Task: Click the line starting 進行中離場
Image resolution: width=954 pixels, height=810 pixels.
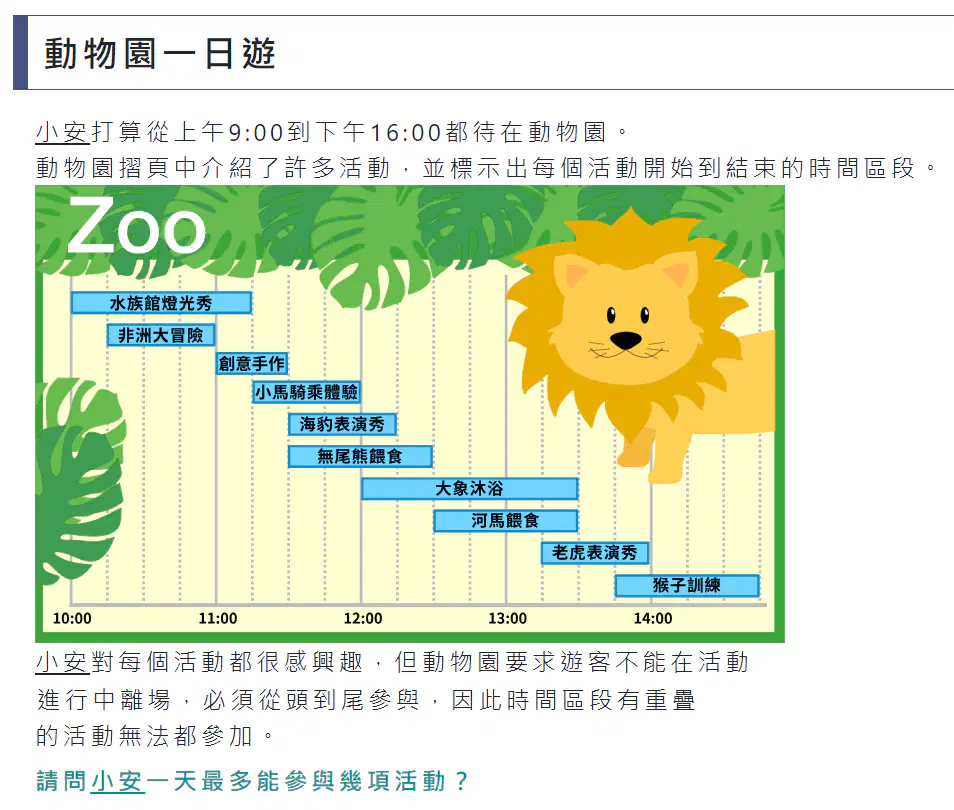Action: [366, 700]
